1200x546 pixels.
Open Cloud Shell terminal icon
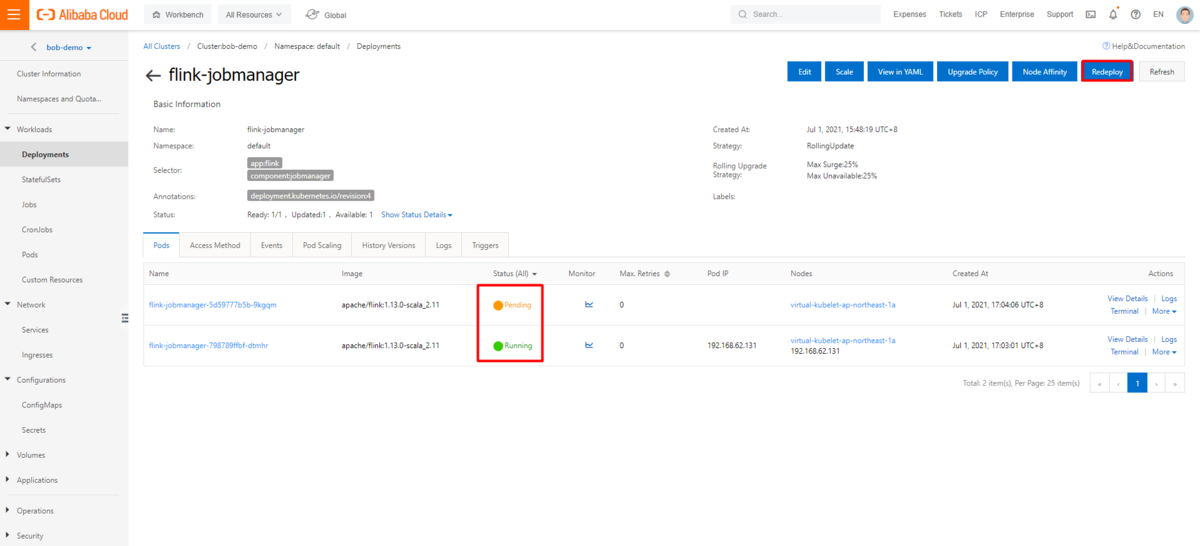tap(1090, 15)
